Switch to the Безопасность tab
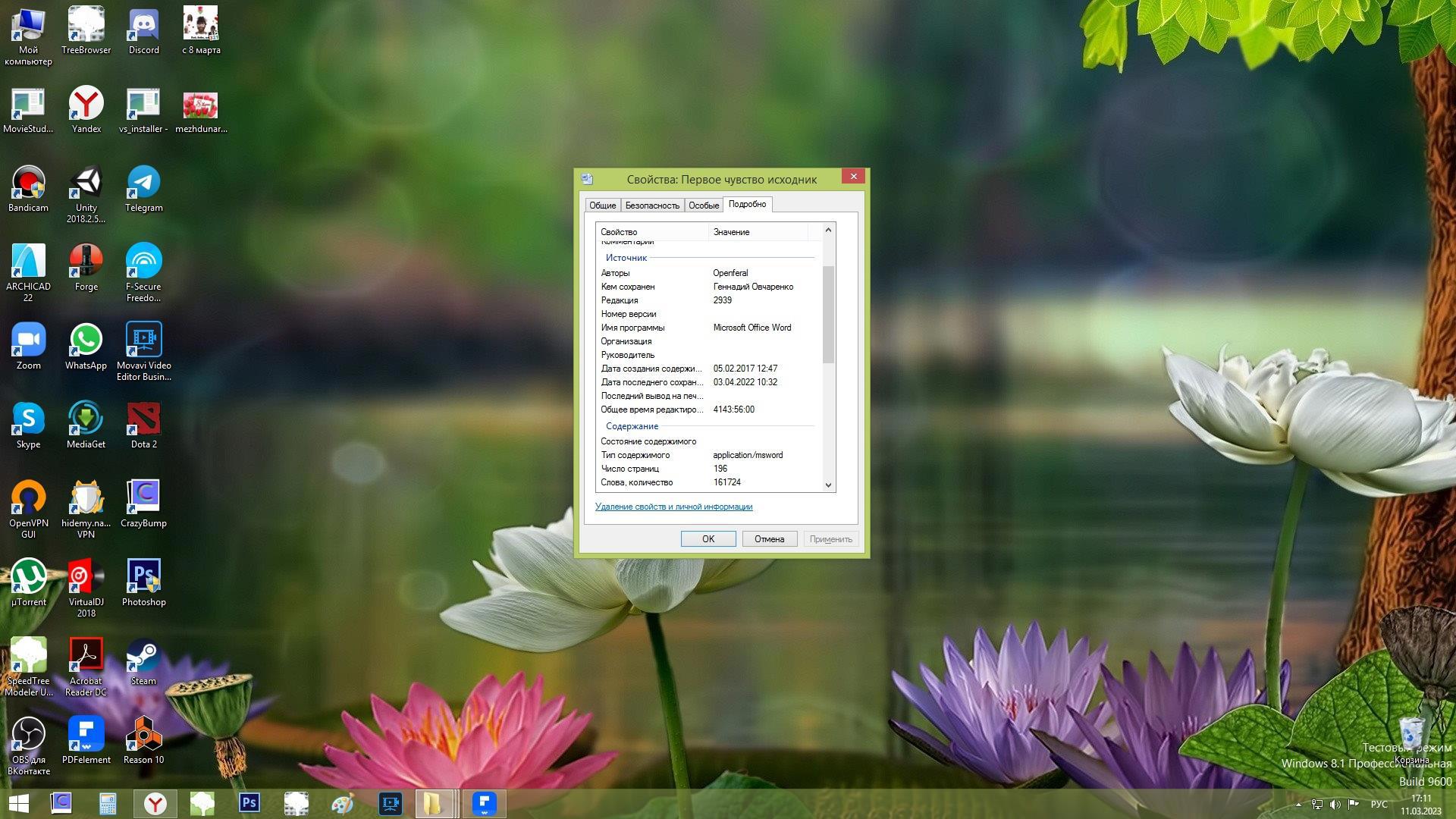1456x819 pixels. pyautogui.click(x=651, y=206)
